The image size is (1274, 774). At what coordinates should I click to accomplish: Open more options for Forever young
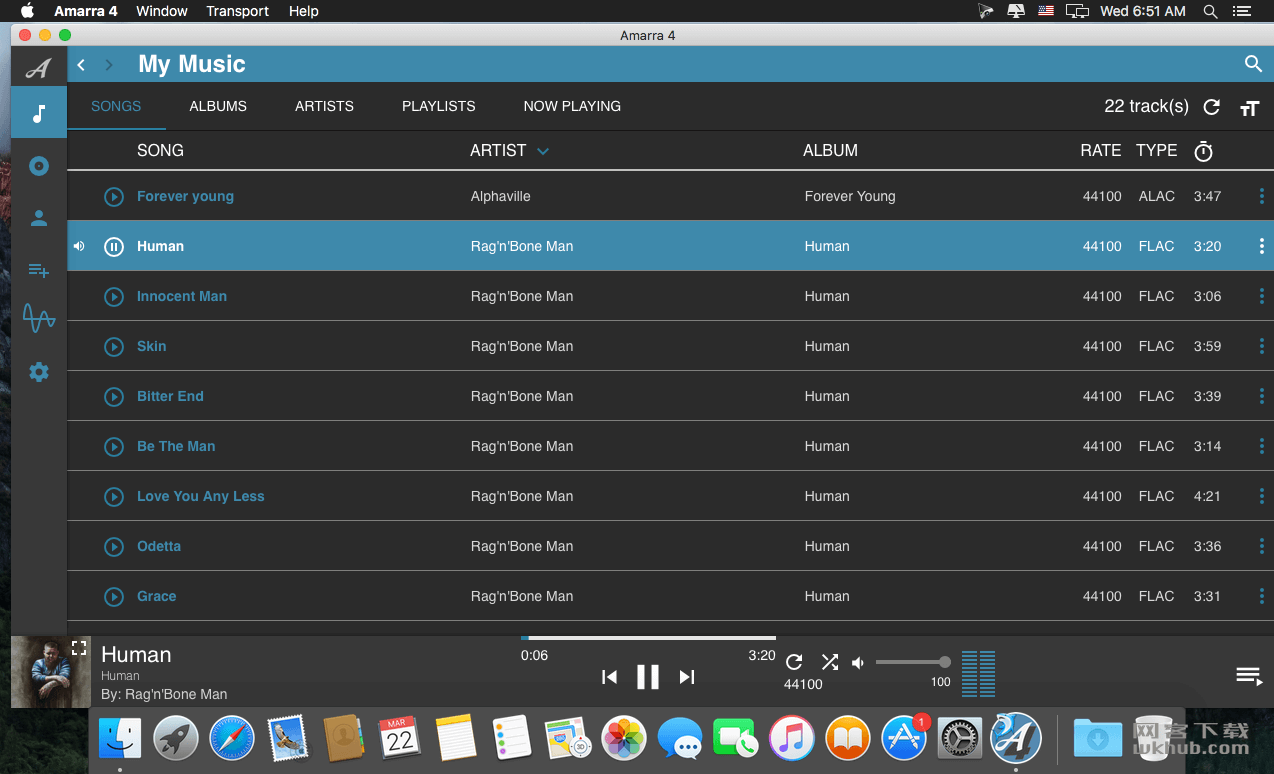[1261, 196]
